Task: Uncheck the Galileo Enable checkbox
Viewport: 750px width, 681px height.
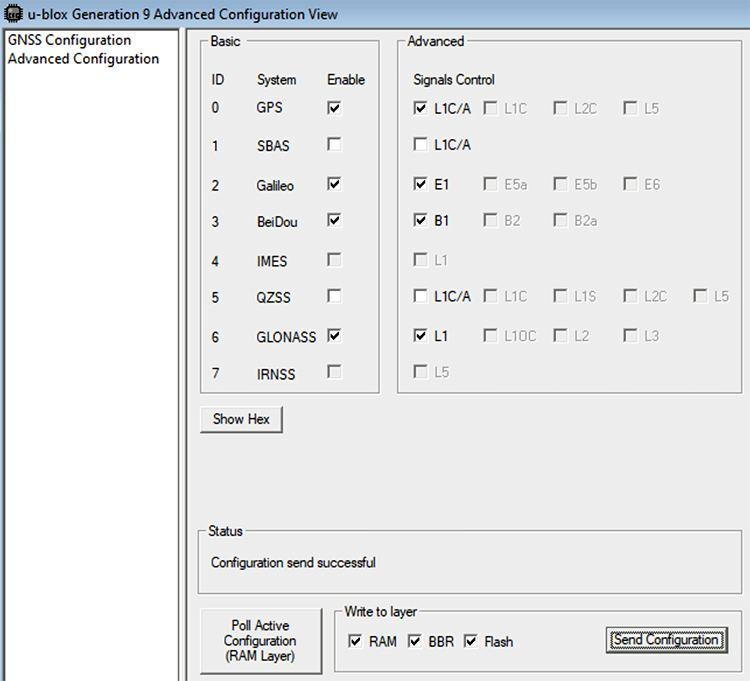Action: tap(334, 184)
